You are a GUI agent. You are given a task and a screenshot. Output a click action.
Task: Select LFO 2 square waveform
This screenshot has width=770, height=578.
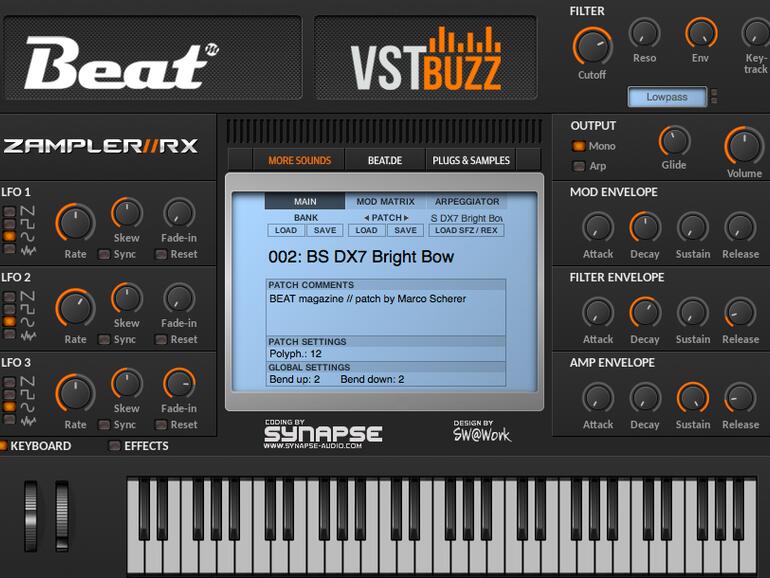pos(9,309)
